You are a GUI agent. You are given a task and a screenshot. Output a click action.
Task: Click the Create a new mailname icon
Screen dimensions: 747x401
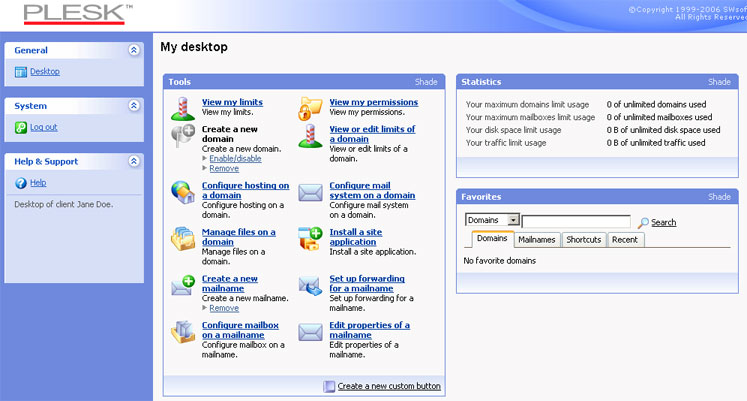point(182,285)
